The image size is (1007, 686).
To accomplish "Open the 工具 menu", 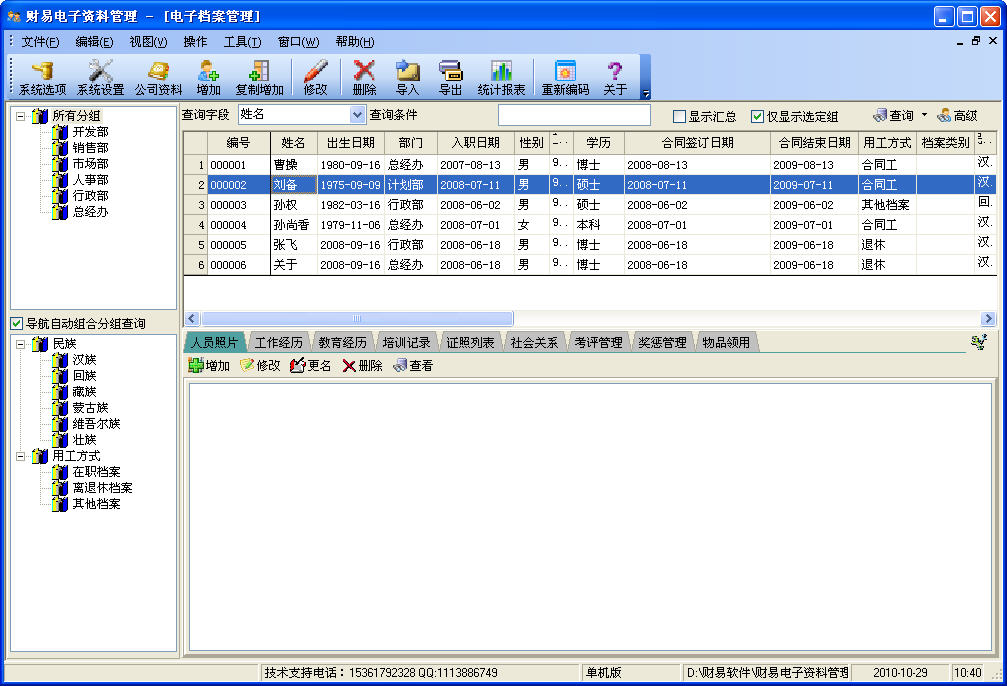I will click(x=242, y=42).
